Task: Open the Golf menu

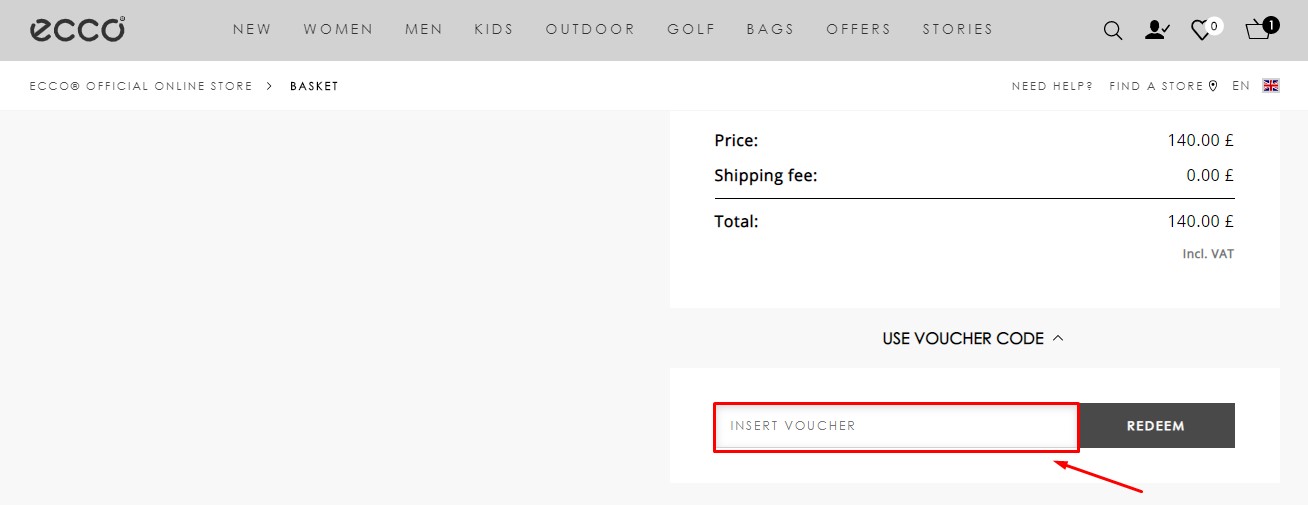Action: [x=691, y=29]
